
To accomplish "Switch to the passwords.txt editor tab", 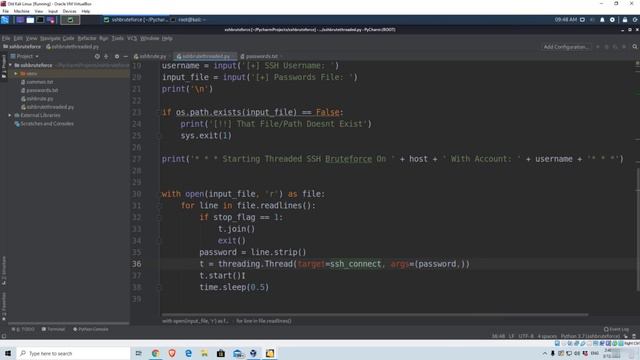I will click(x=260, y=56).
